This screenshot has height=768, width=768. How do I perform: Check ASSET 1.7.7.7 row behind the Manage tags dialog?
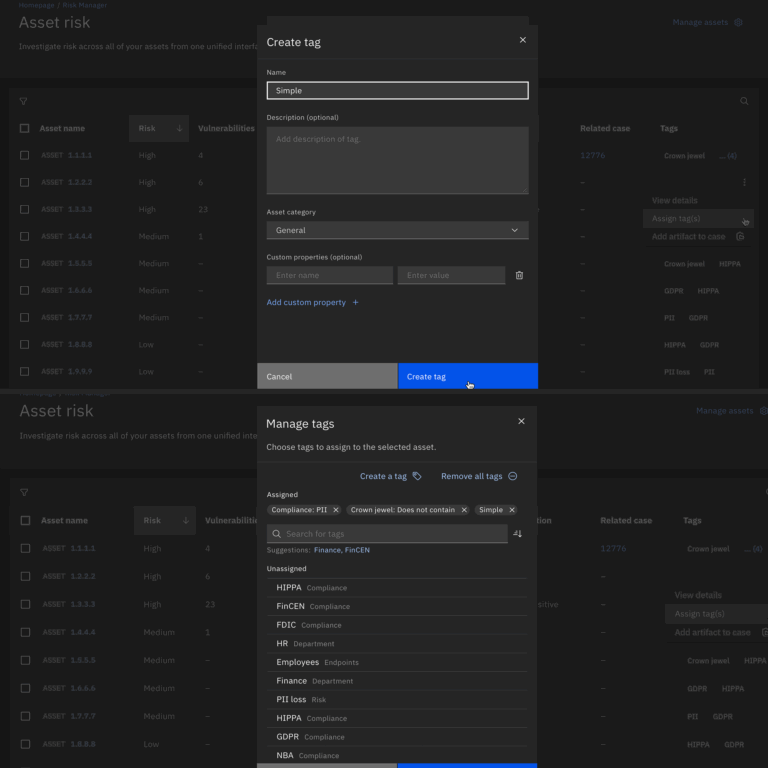pos(25,716)
